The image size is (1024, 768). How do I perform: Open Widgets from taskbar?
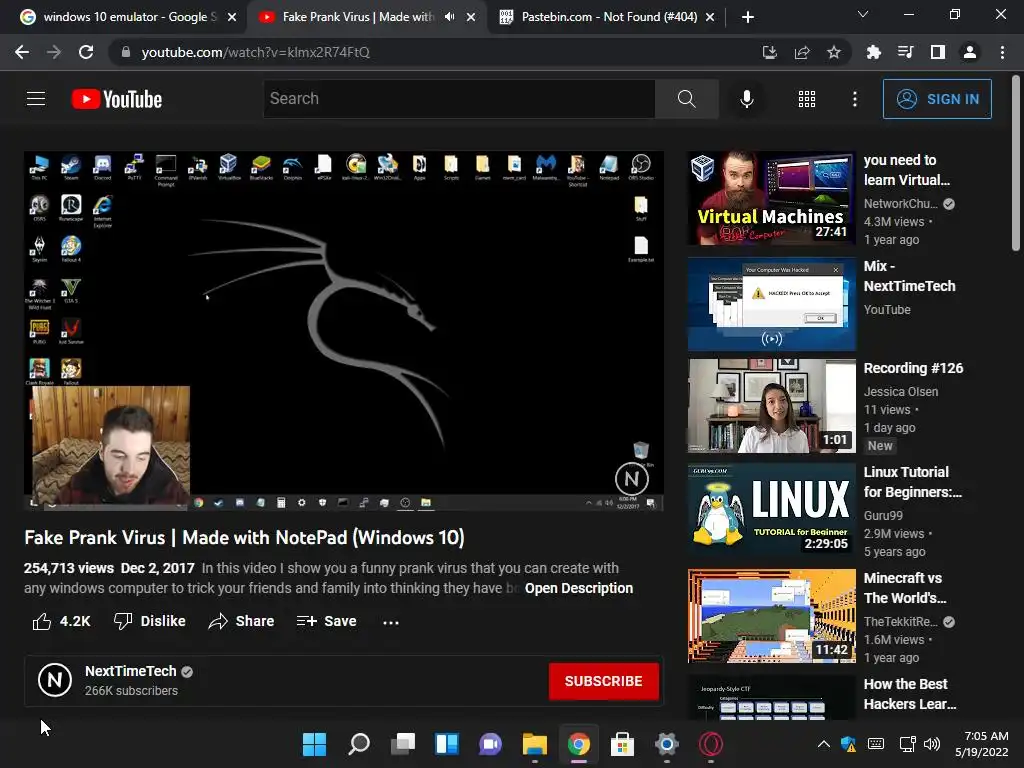(447, 744)
